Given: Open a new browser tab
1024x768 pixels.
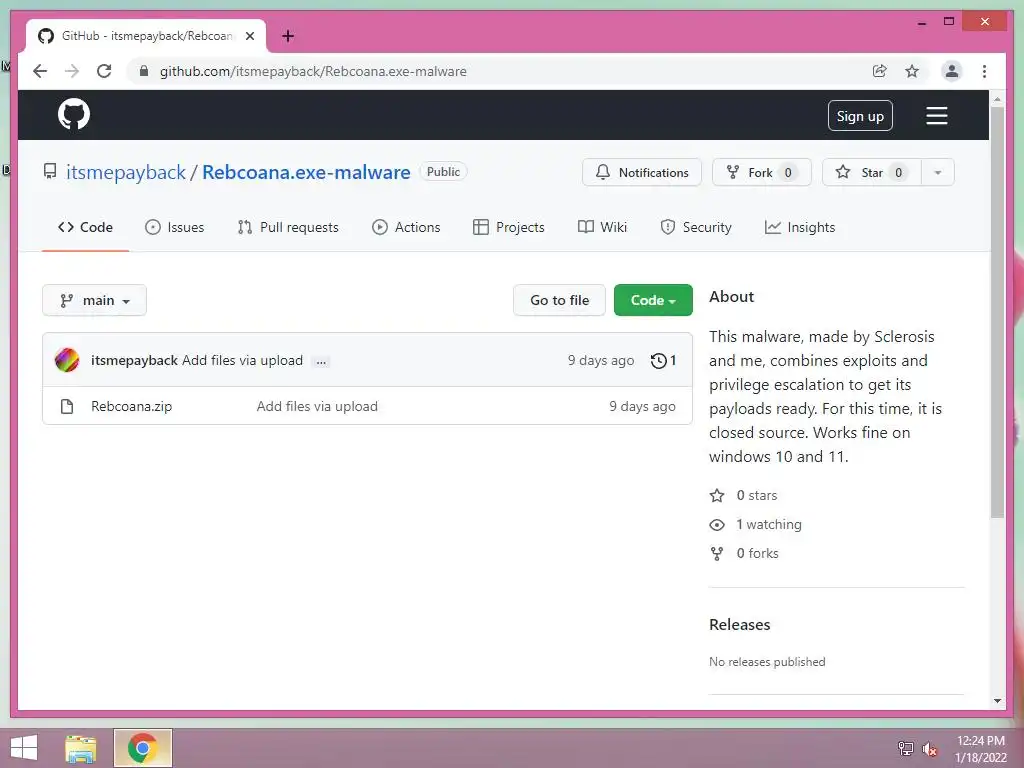Looking at the screenshot, I should click(287, 36).
